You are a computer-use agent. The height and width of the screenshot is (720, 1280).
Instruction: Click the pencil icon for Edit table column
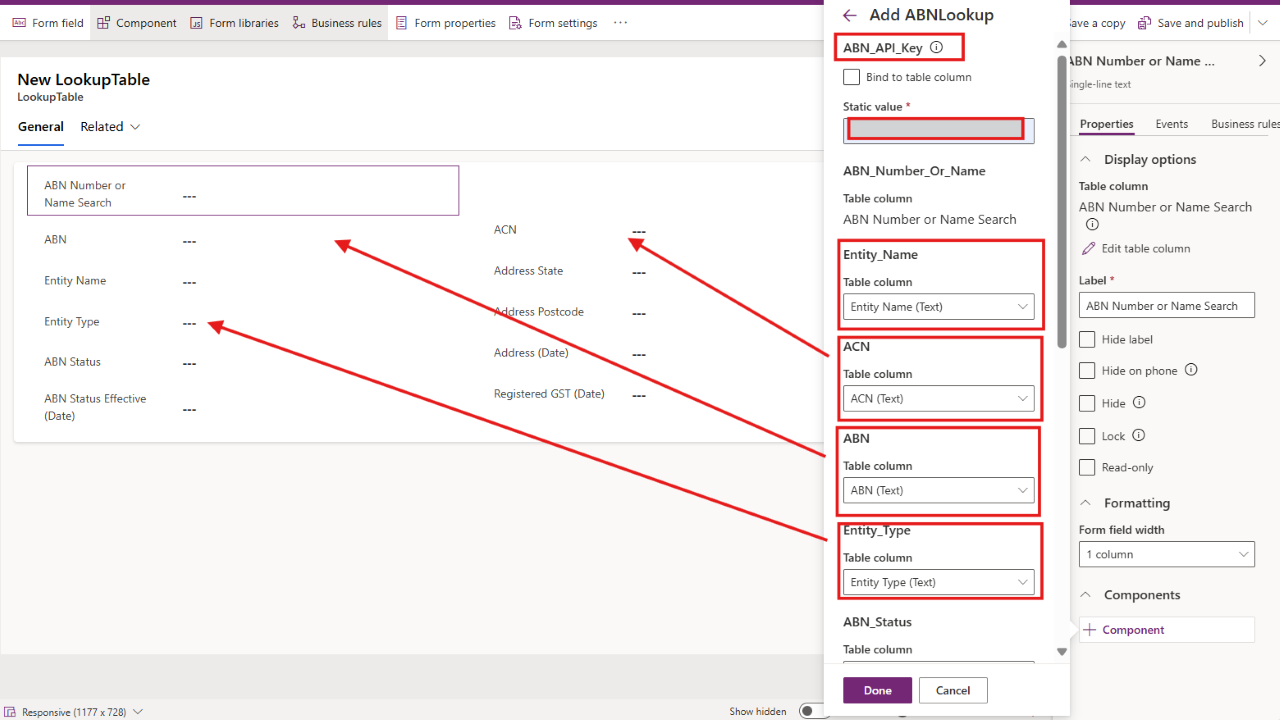tap(1089, 248)
